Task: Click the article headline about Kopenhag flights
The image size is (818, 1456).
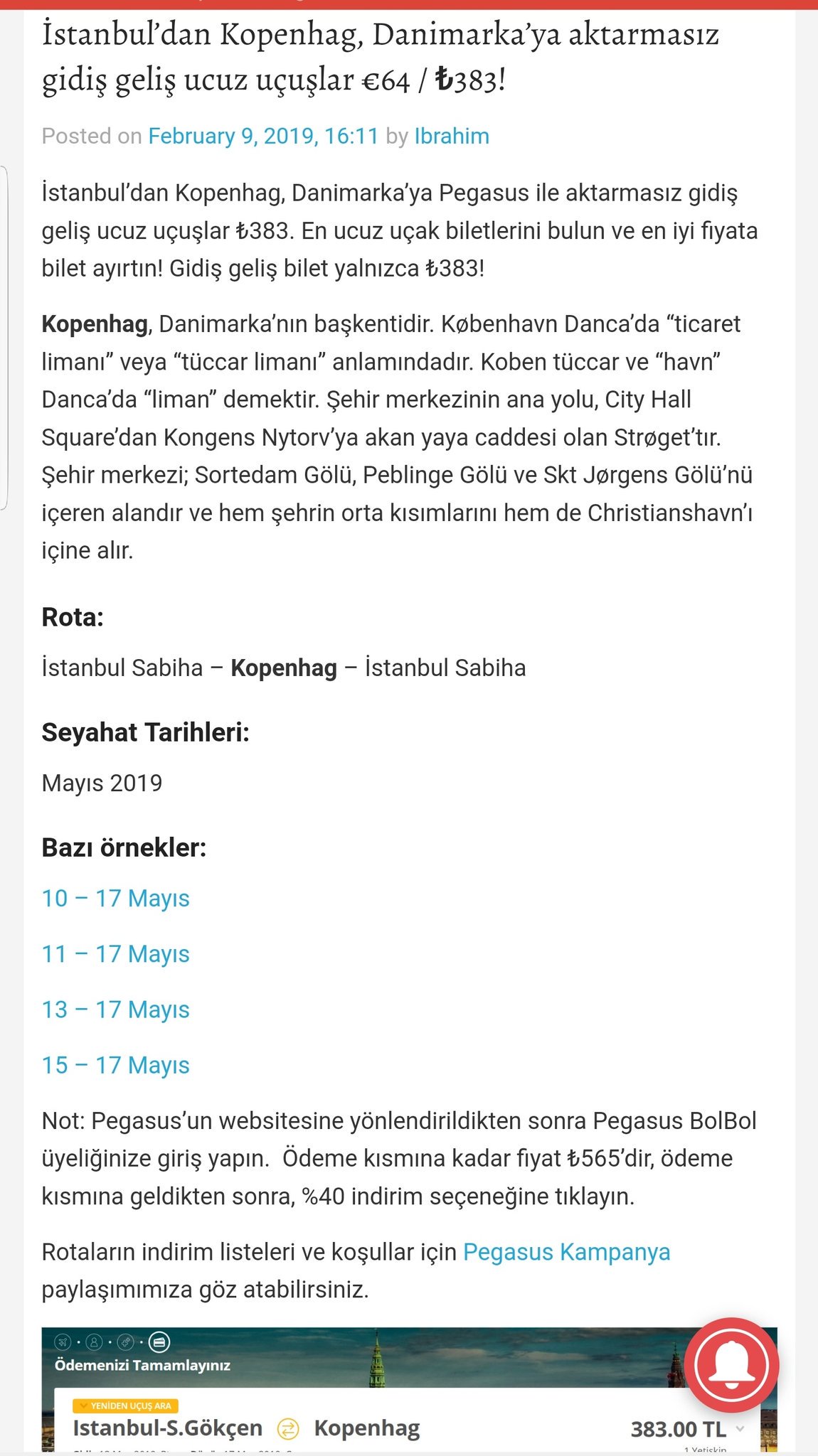Action: point(381,57)
